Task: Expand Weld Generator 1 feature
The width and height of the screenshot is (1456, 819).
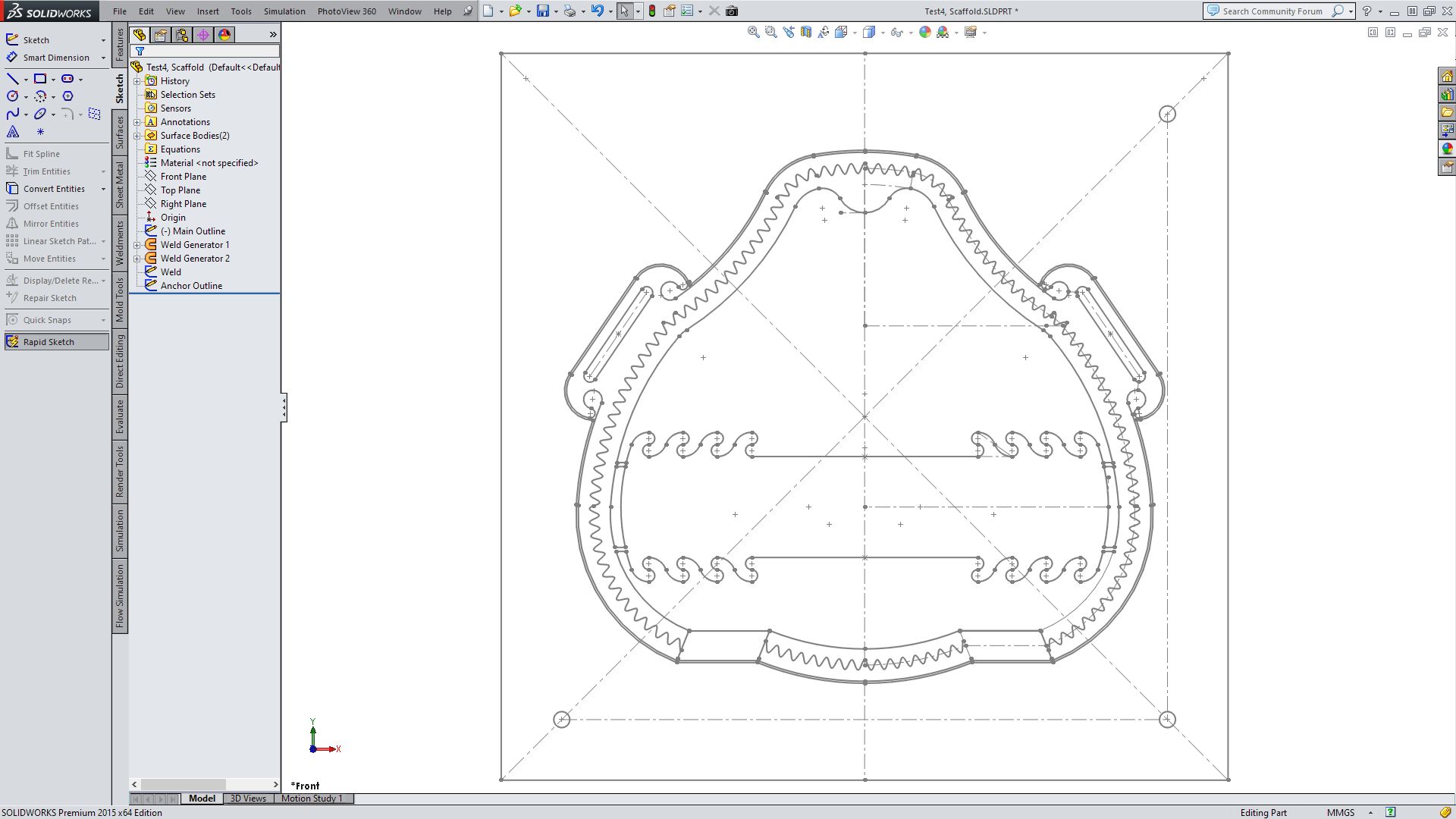Action: 137,245
